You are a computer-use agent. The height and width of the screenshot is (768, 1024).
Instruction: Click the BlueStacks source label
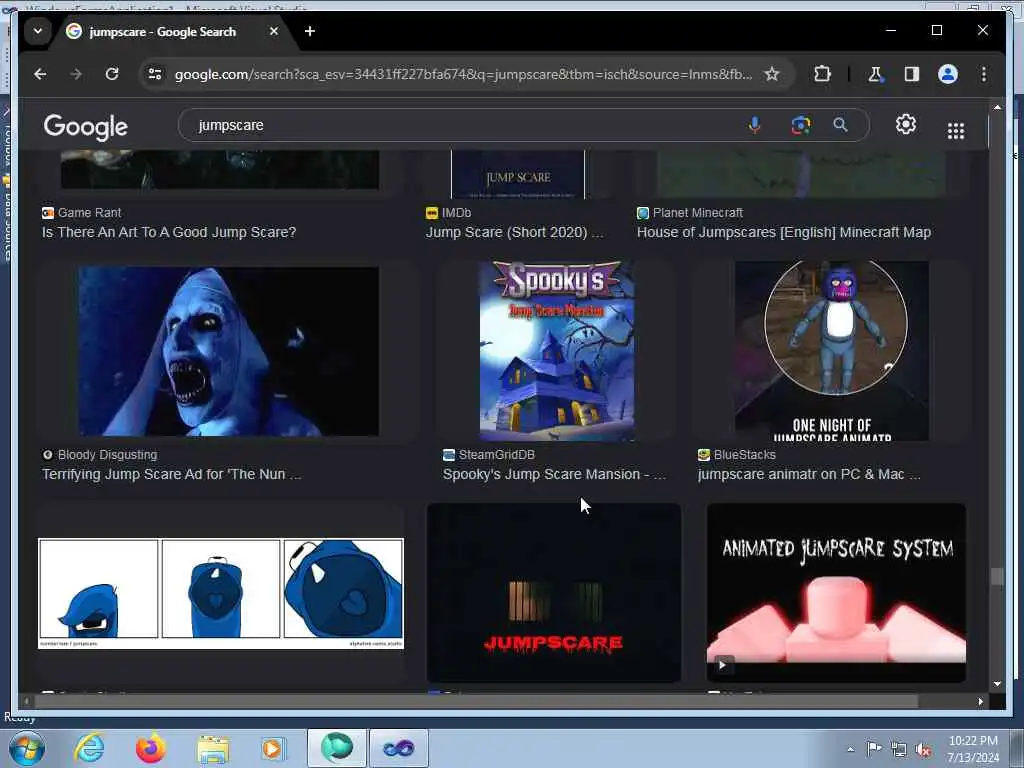[737, 455]
